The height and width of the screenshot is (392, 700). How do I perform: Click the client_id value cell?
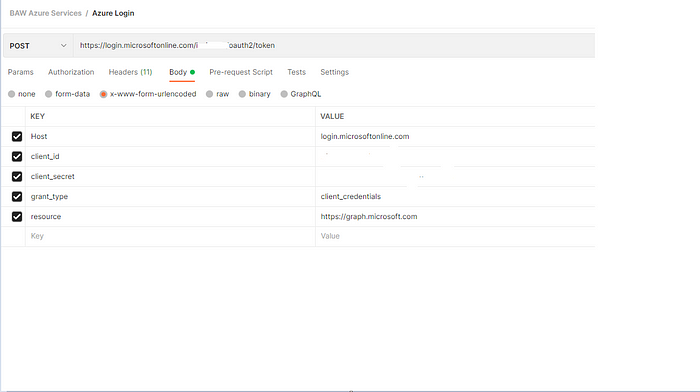[x=455, y=157]
